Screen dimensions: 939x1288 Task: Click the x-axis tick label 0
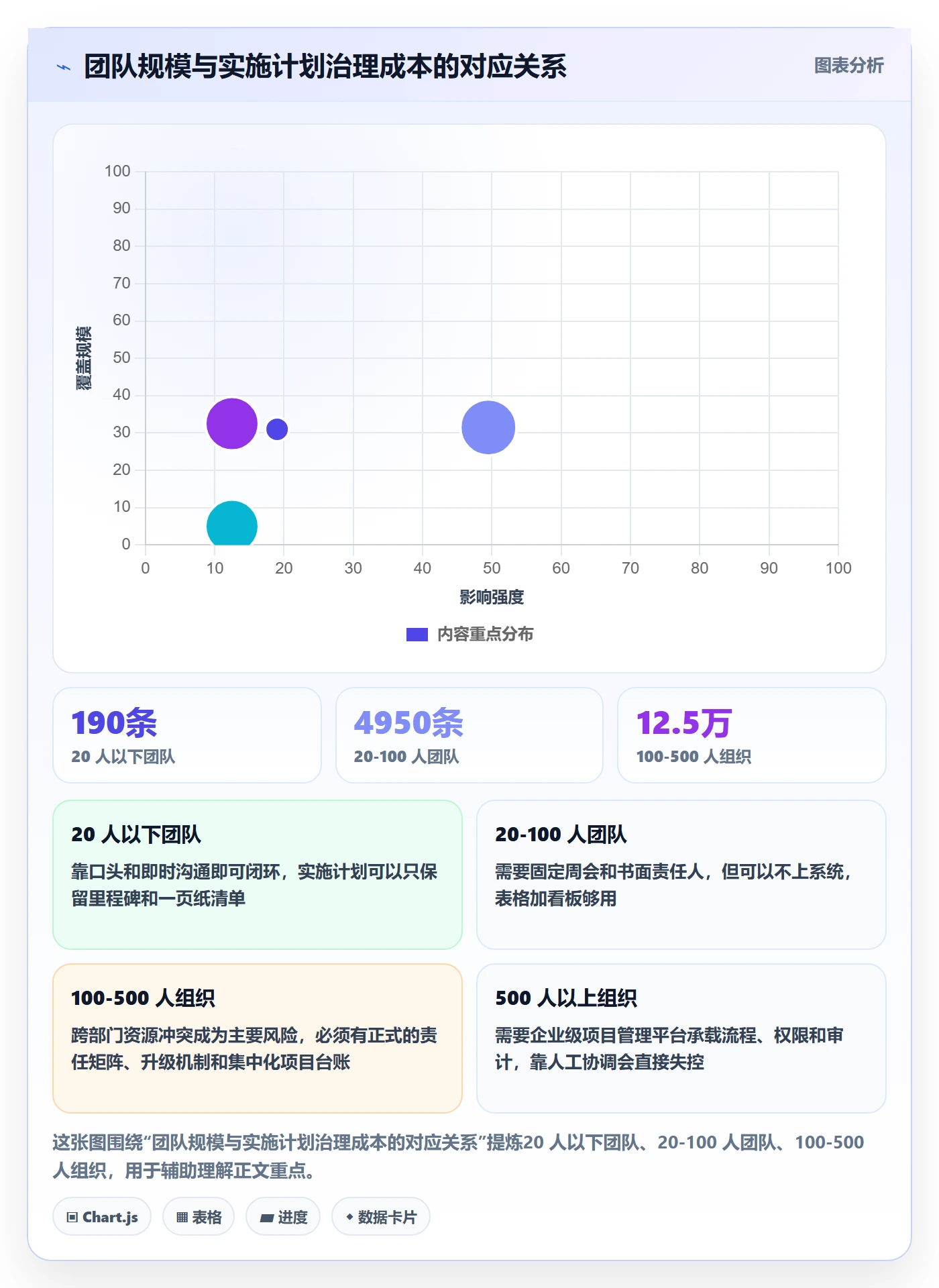pyautogui.click(x=146, y=568)
